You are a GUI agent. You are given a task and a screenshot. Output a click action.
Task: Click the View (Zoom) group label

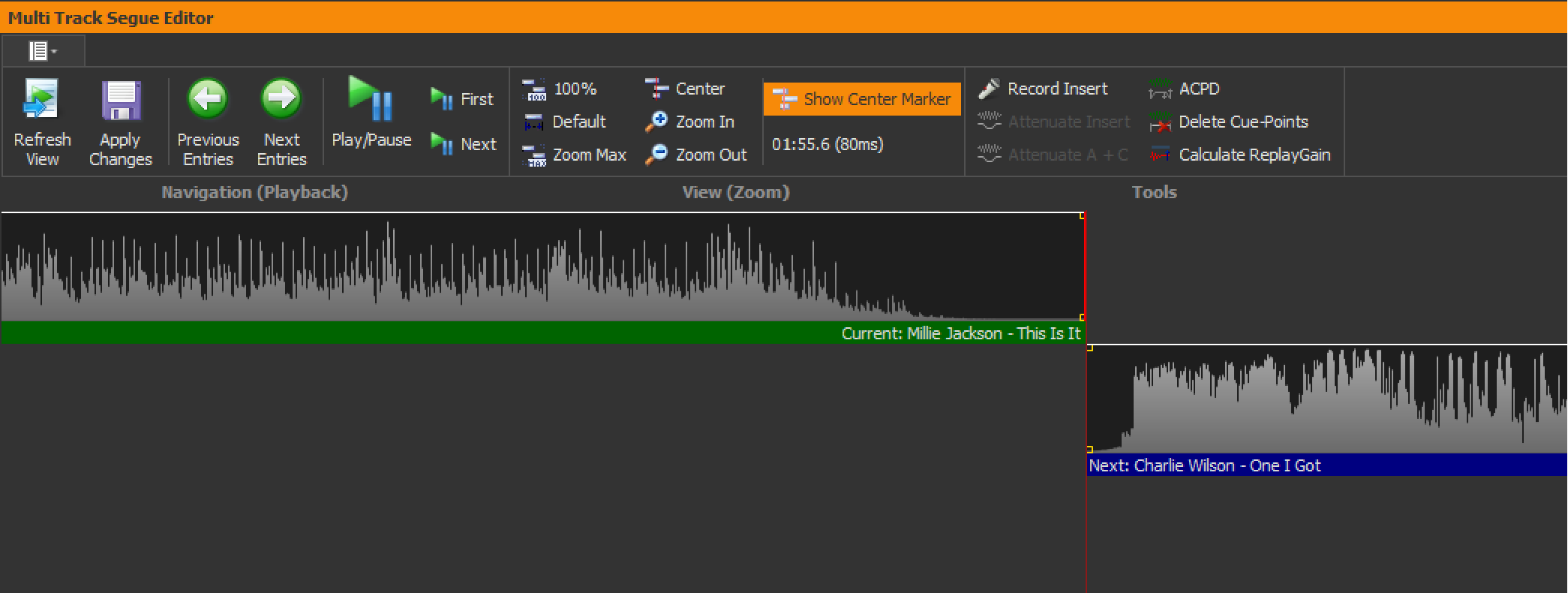coord(736,192)
